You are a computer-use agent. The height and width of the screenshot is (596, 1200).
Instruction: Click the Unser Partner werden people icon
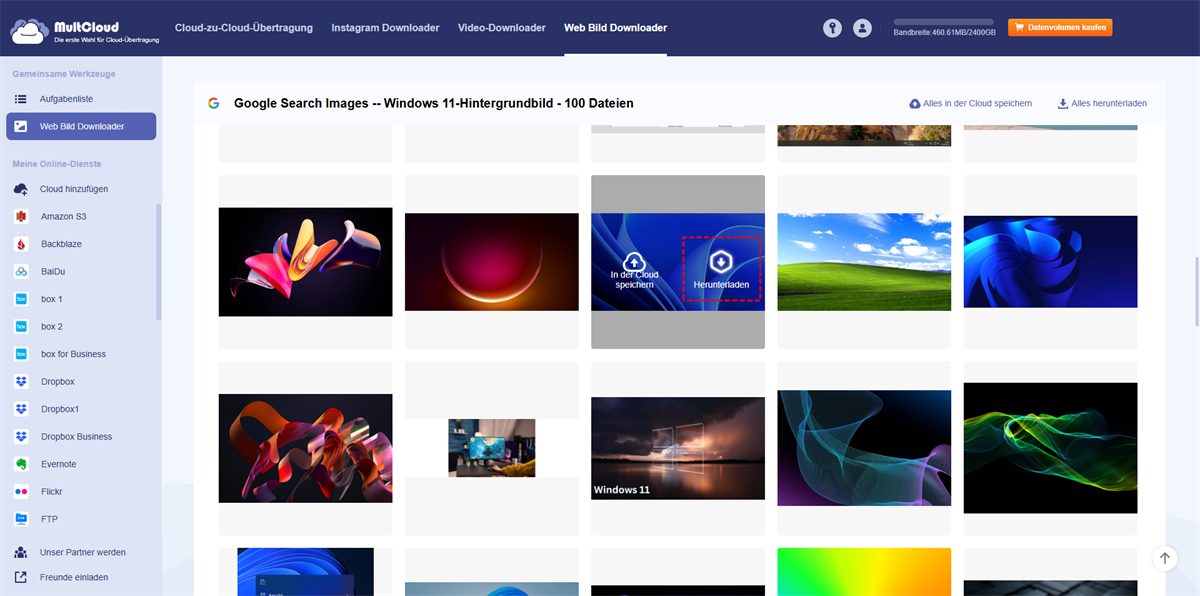click(21, 552)
